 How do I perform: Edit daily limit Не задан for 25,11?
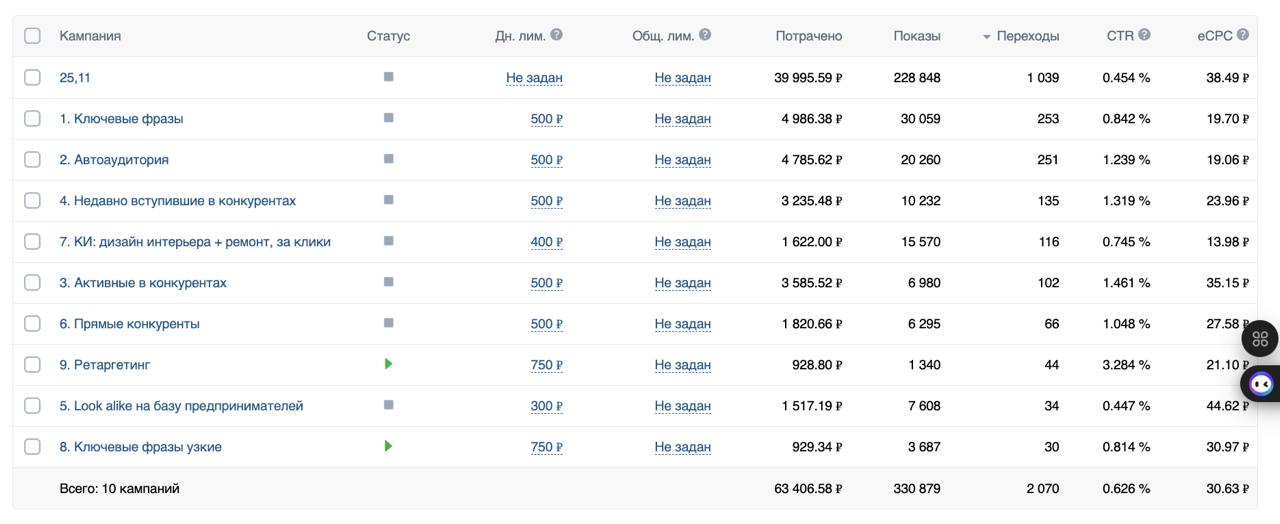coord(534,77)
